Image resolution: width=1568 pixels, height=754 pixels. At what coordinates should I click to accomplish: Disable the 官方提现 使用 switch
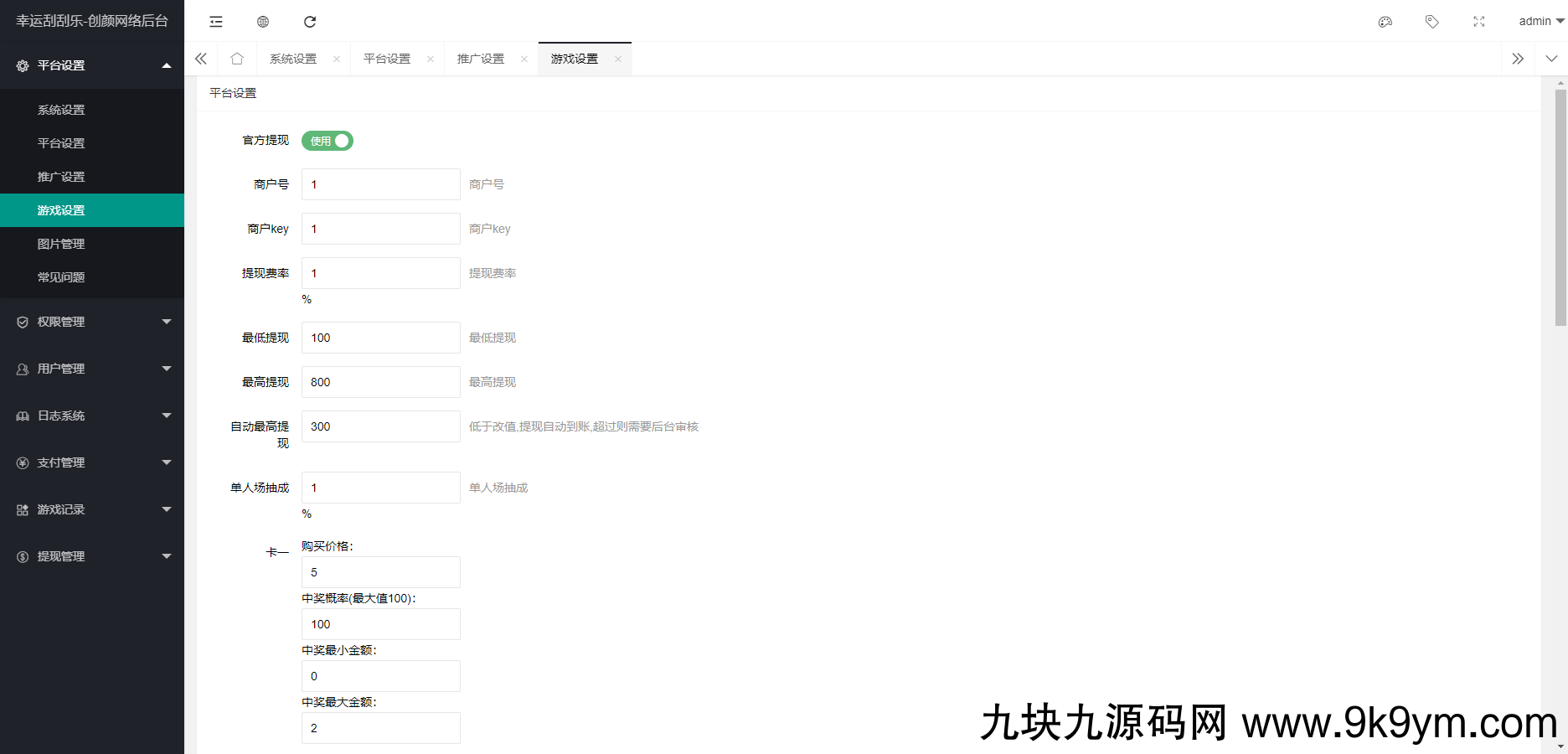(x=327, y=141)
